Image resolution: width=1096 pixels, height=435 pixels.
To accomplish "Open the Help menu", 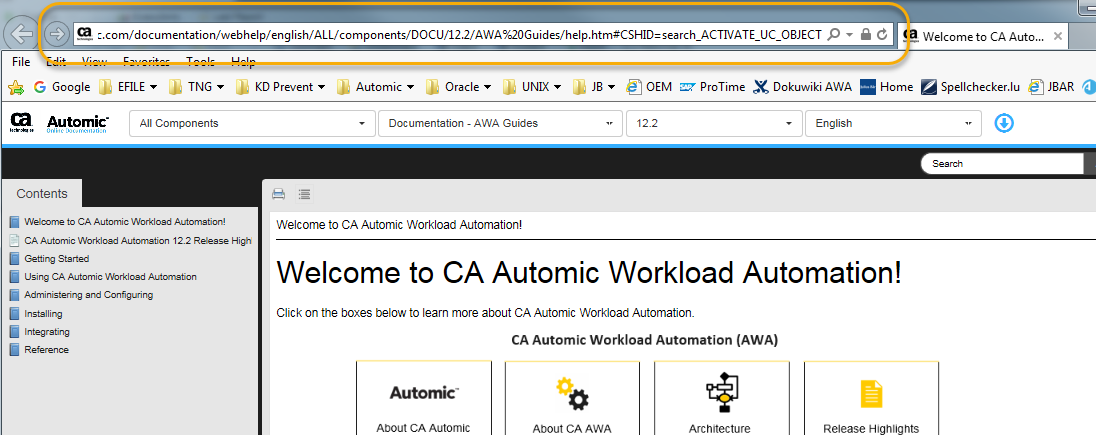I will [x=243, y=62].
